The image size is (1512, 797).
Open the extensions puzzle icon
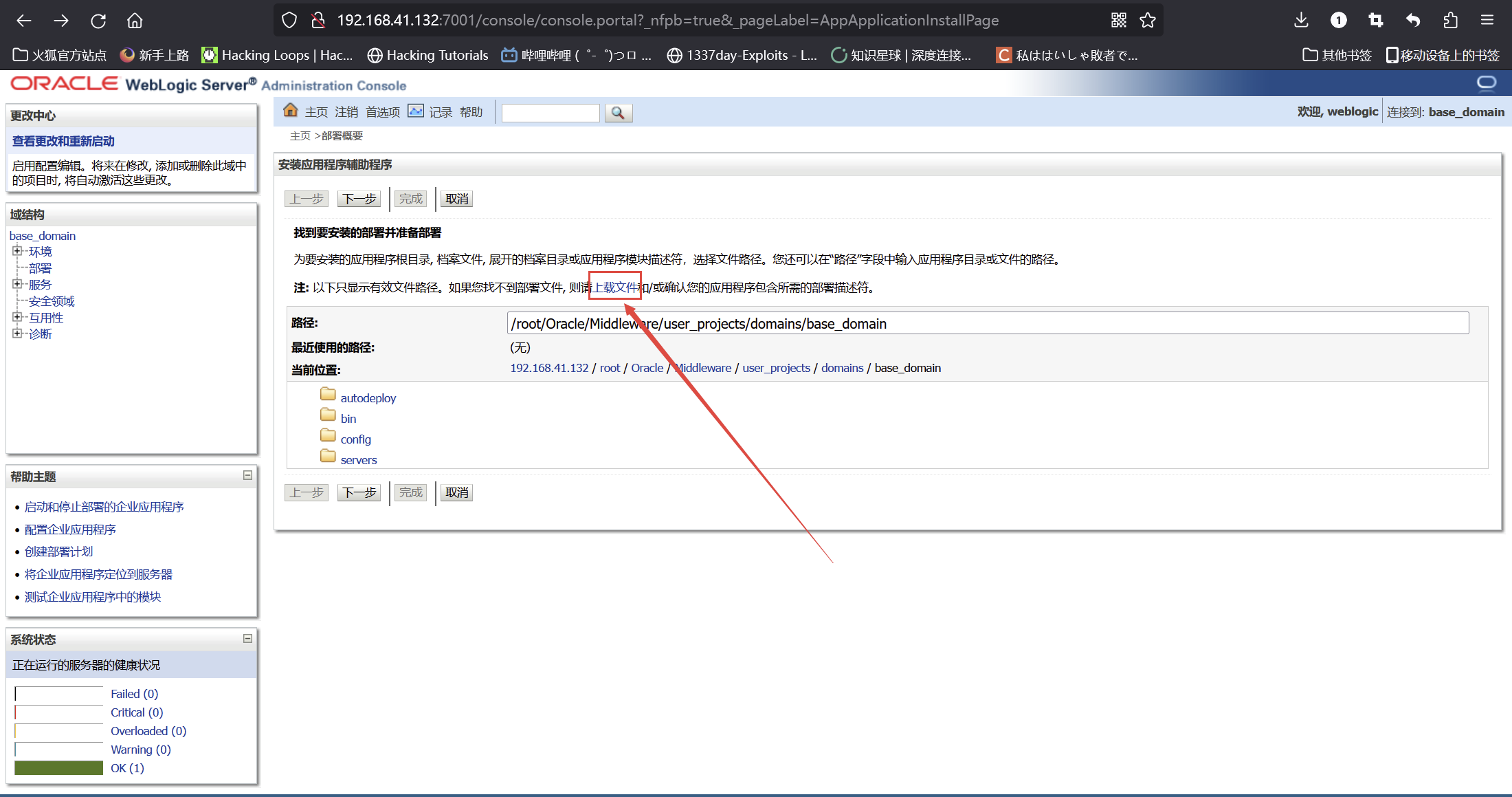(1450, 21)
